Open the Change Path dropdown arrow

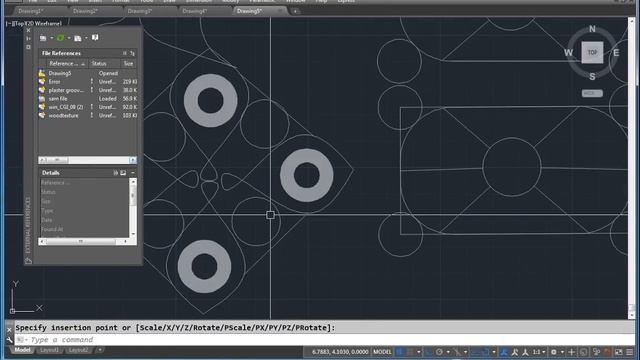(x=86, y=38)
